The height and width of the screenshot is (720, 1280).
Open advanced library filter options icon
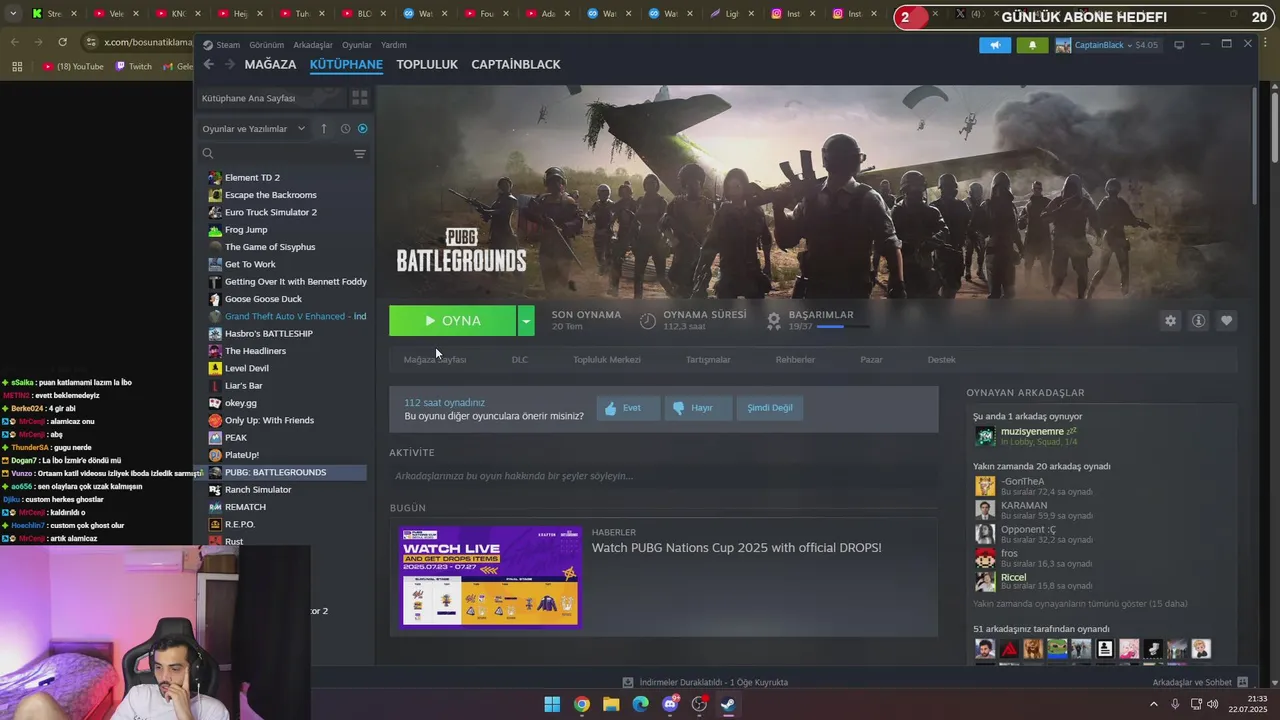(x=360, y=154)
